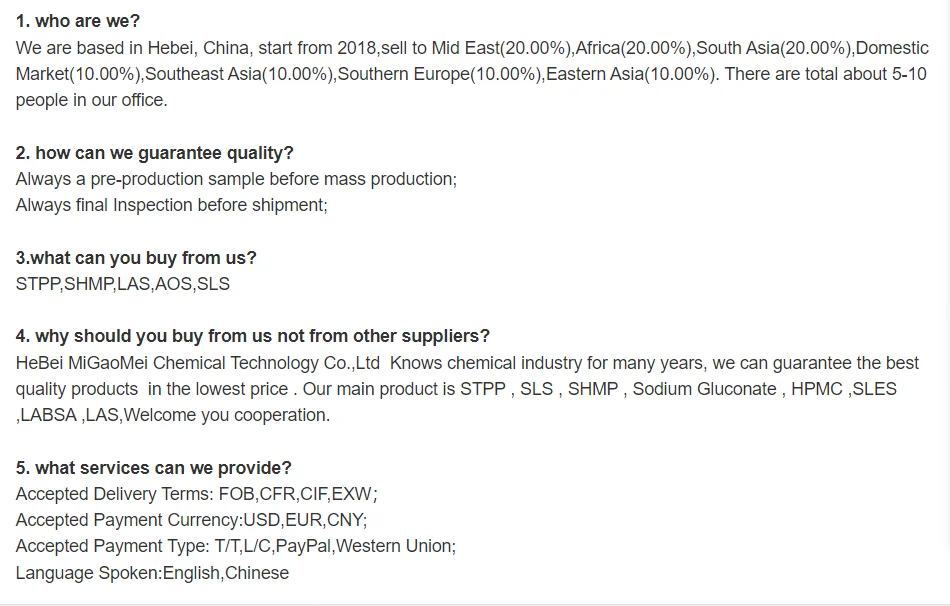950x606 pixels.
Task: Click "5. what services can we provide?" heading
Action: [x=153, y=468]
